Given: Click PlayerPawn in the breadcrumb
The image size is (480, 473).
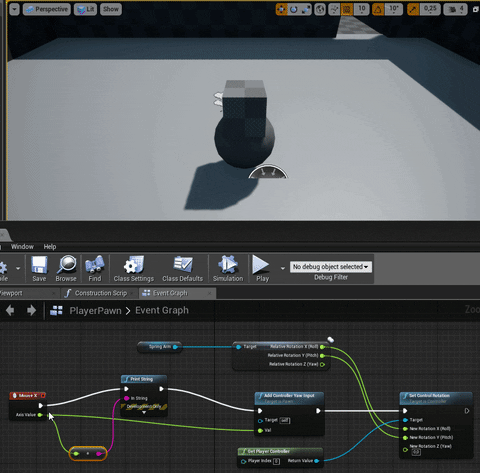Looking at the screenshot, I should pyautogui.click(x=95, y=311).
